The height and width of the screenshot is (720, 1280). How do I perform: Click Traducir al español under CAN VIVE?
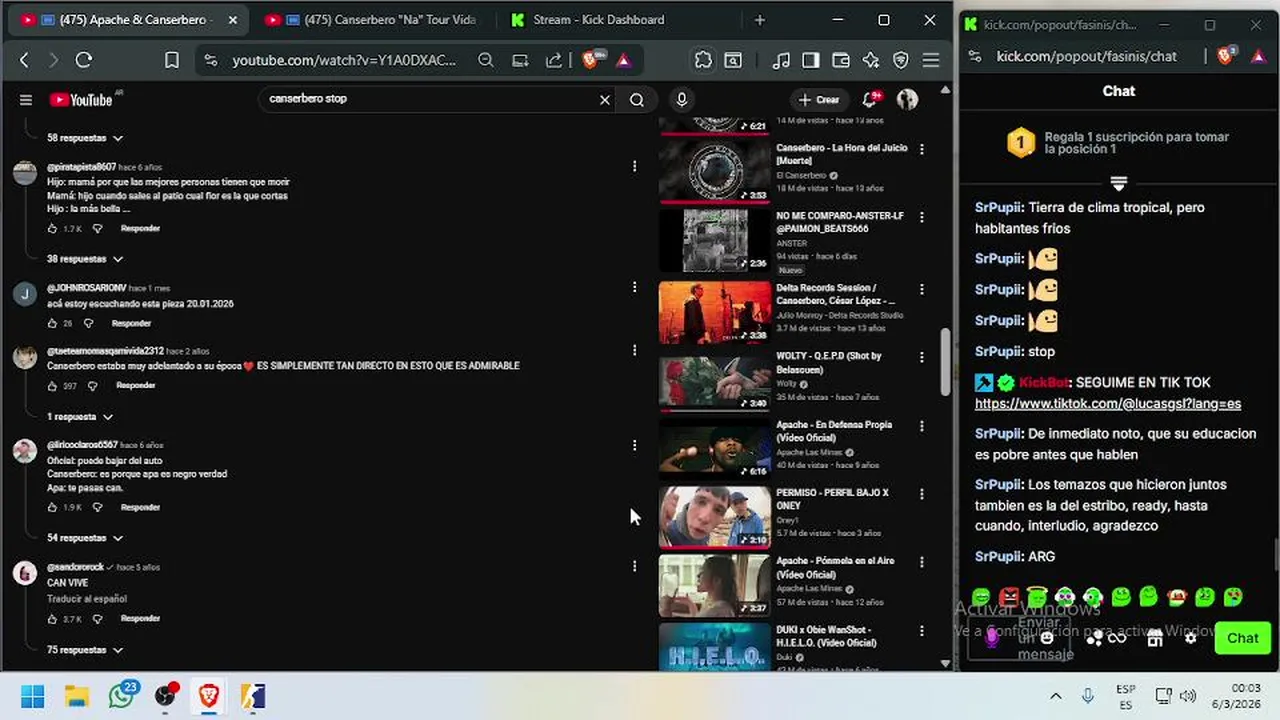[87, 599]
